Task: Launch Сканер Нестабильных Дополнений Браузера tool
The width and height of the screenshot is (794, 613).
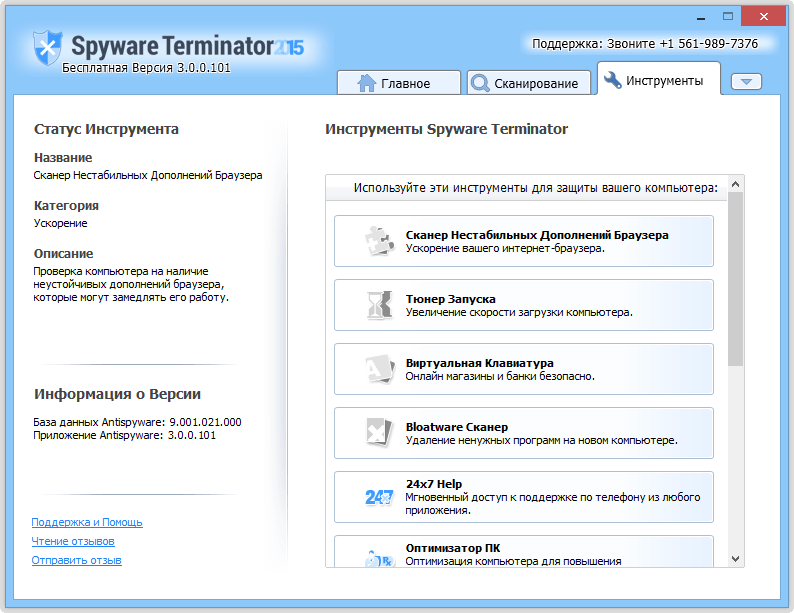Action: tap(524, 241)
